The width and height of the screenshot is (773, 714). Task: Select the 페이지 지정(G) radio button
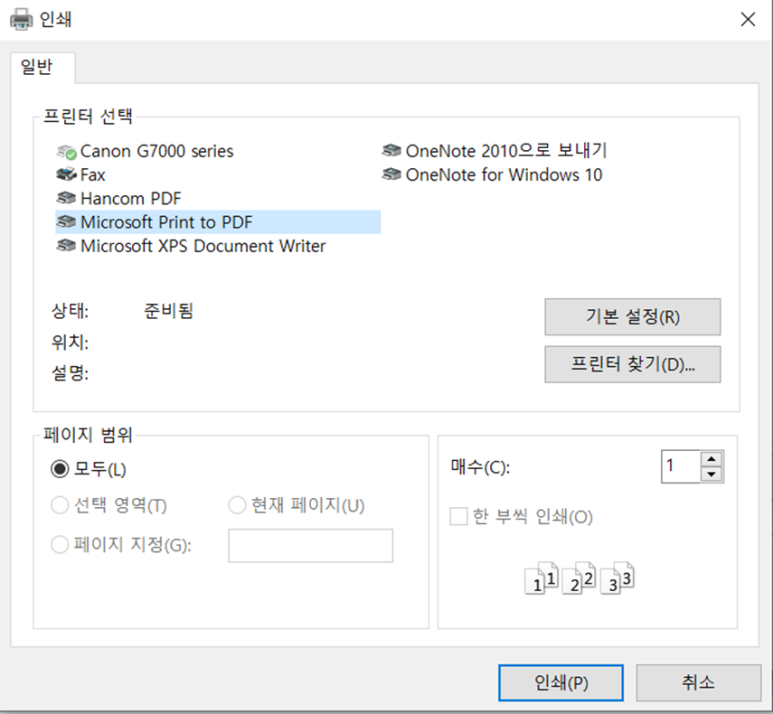[x=60, y=545]
